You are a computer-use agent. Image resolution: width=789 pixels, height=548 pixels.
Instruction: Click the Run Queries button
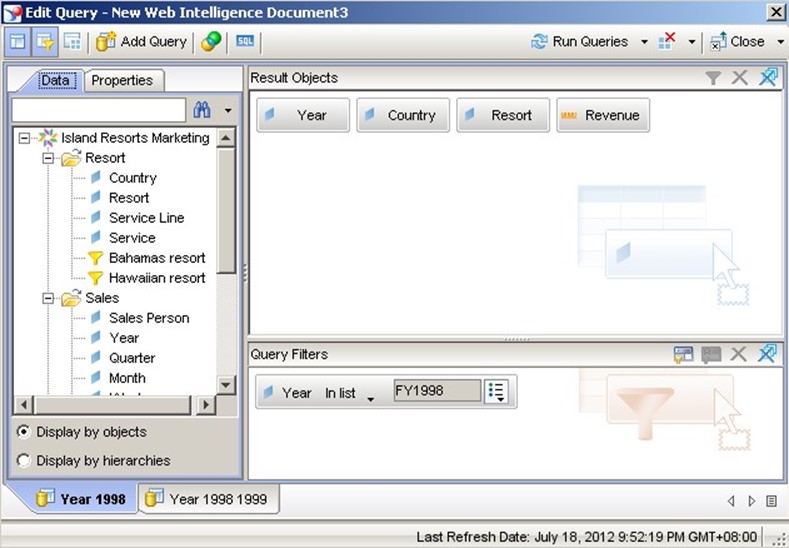tap(579, 41)
